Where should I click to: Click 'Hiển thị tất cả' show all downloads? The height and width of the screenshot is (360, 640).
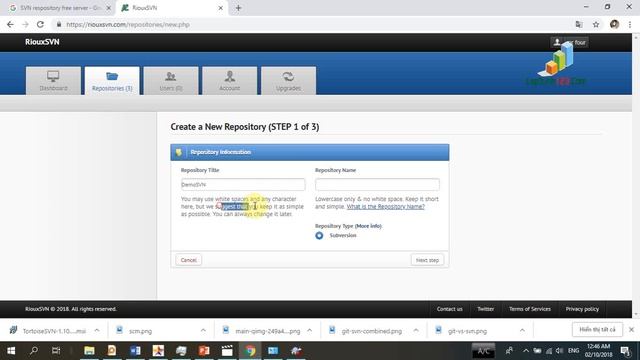click(597, 329)
